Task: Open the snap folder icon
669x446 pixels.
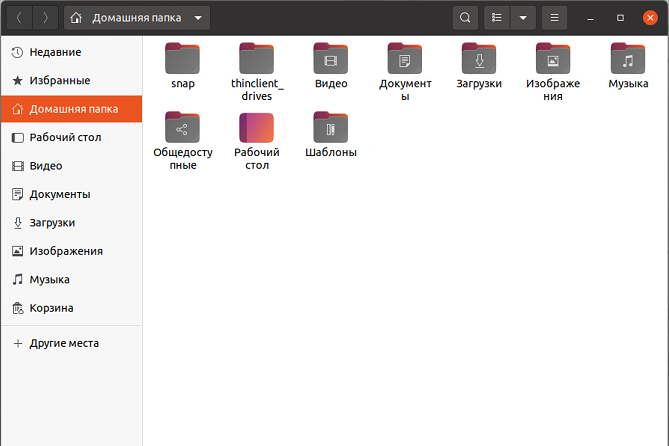Action: [x=183, y=59]
